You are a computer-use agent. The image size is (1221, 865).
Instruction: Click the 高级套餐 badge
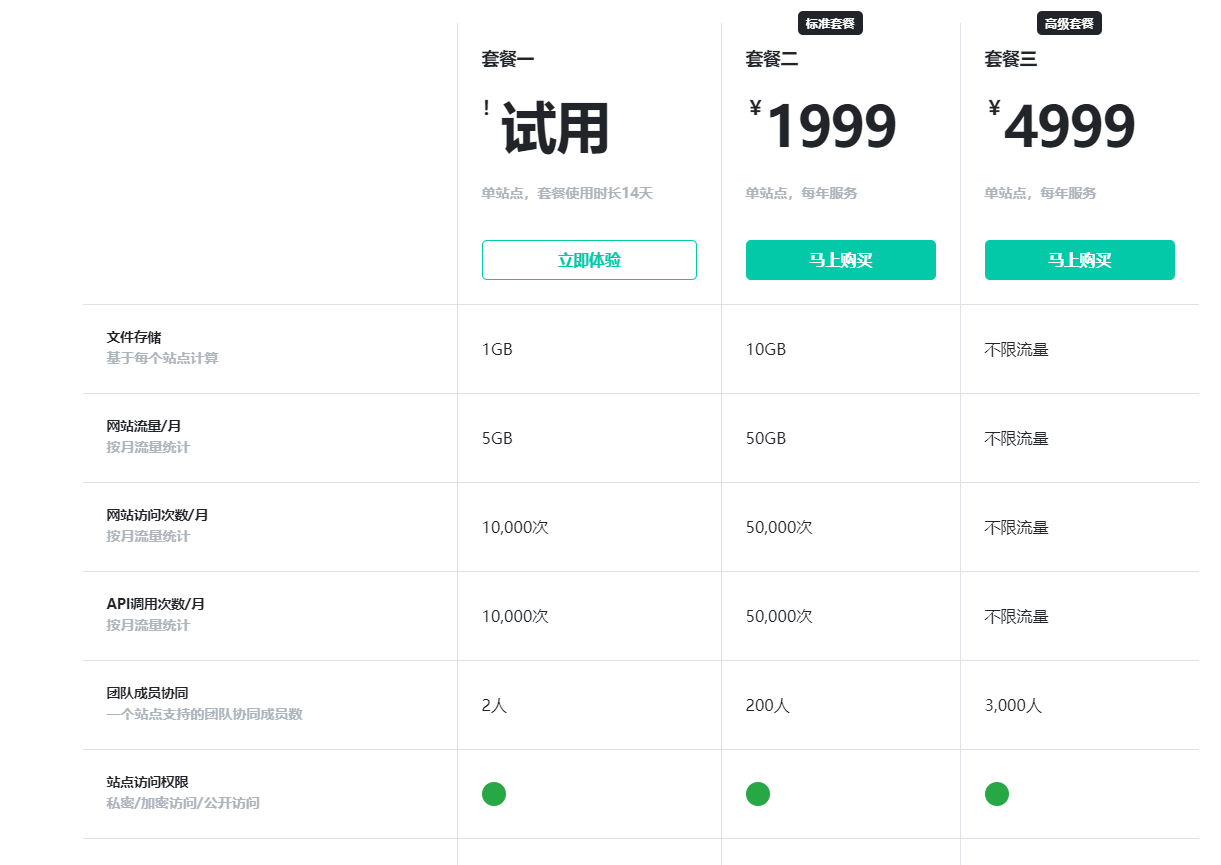[x=1069, y=23]
